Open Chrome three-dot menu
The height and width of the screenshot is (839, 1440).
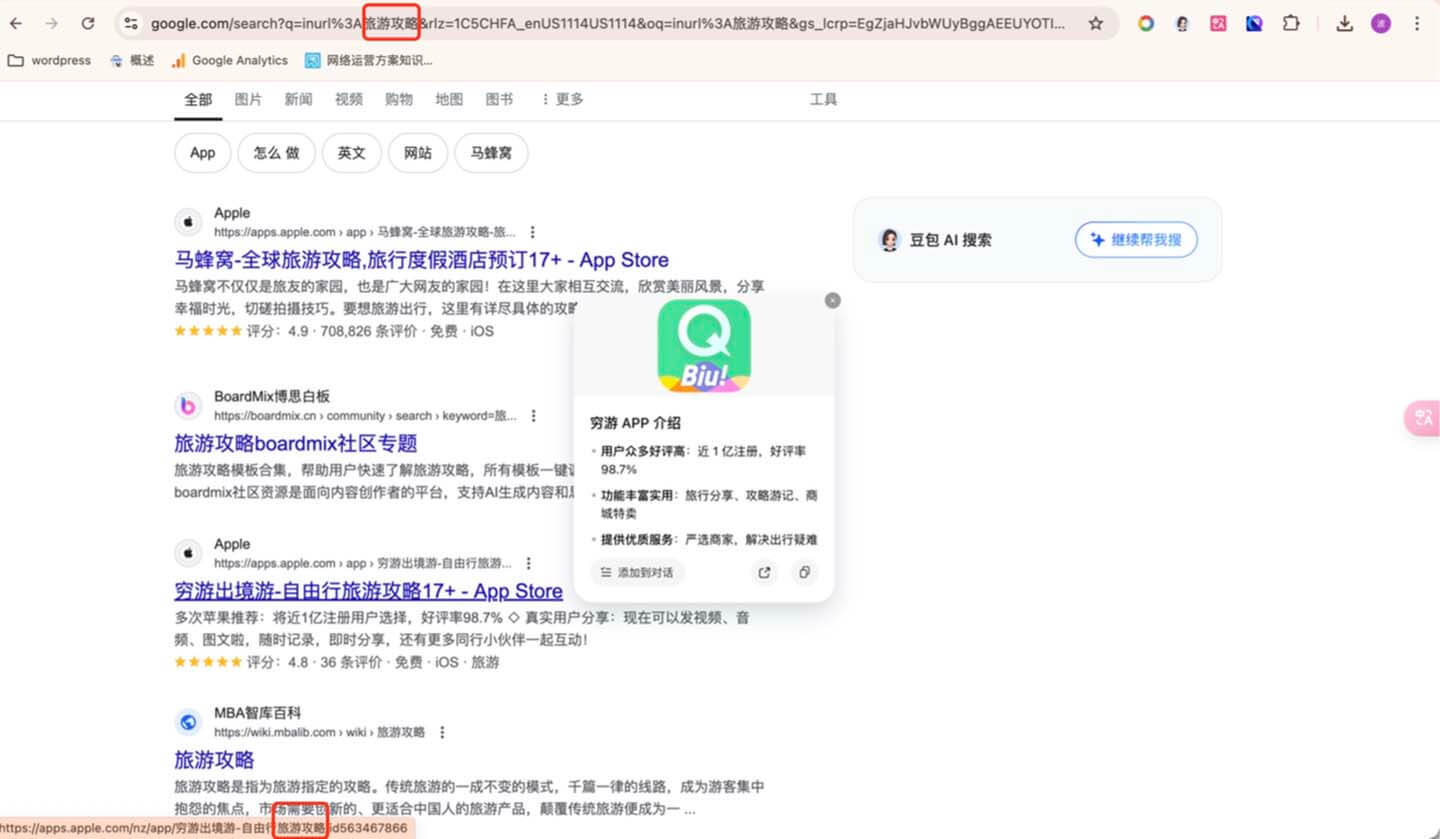[1417, 23]
